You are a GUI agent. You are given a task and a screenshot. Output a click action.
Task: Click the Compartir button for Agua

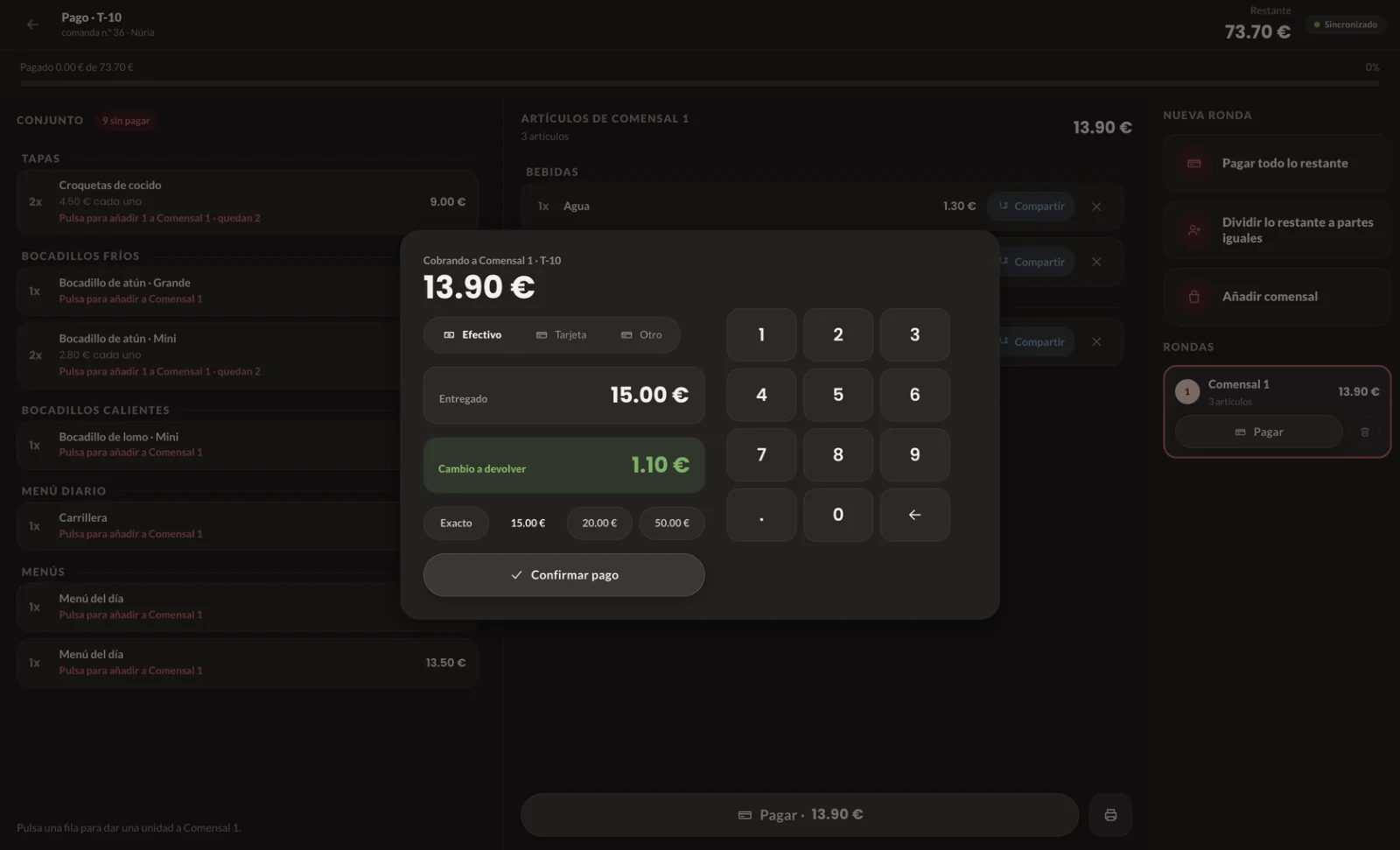point(1032,207)
